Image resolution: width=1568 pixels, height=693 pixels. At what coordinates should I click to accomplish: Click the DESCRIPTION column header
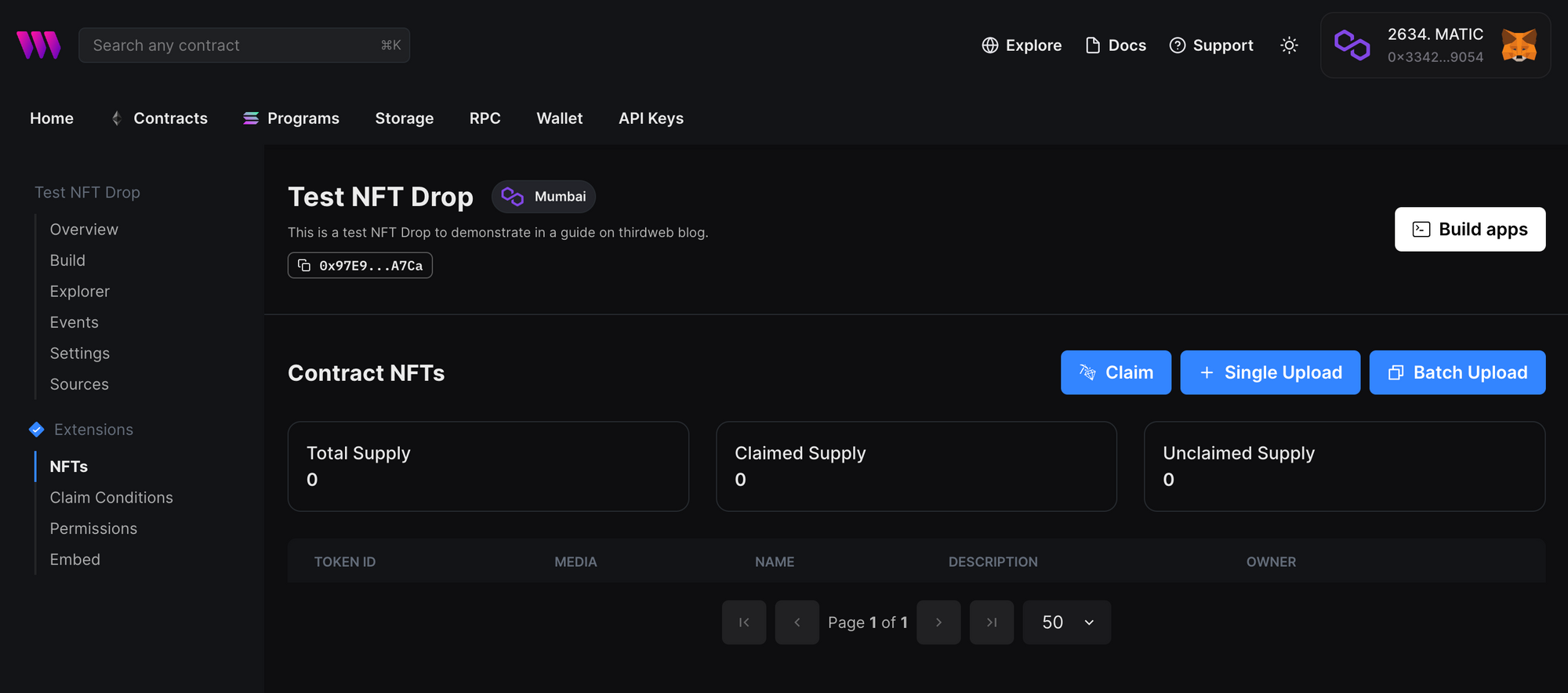[993, 562]
